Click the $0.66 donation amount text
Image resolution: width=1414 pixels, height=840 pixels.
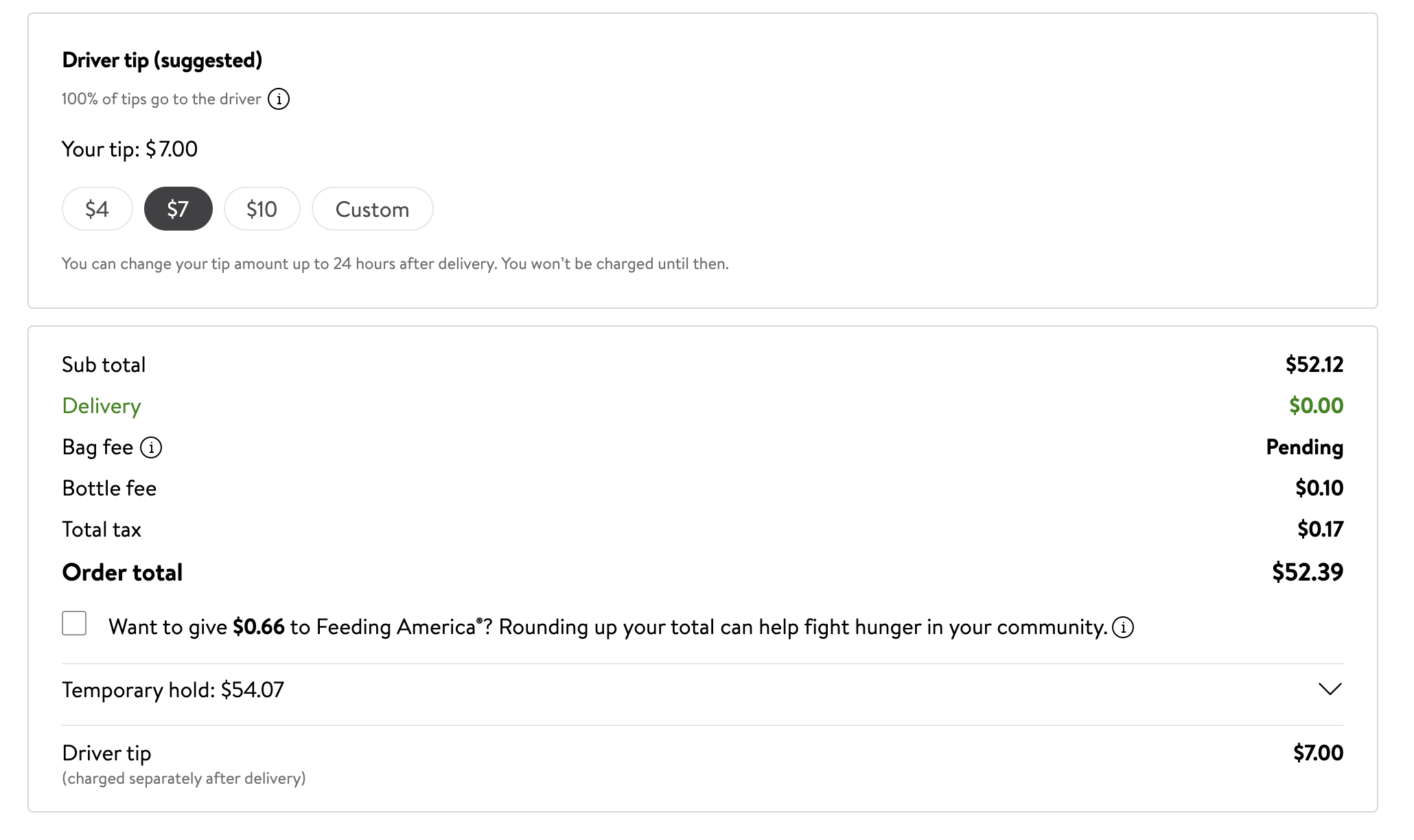(259, 627)
